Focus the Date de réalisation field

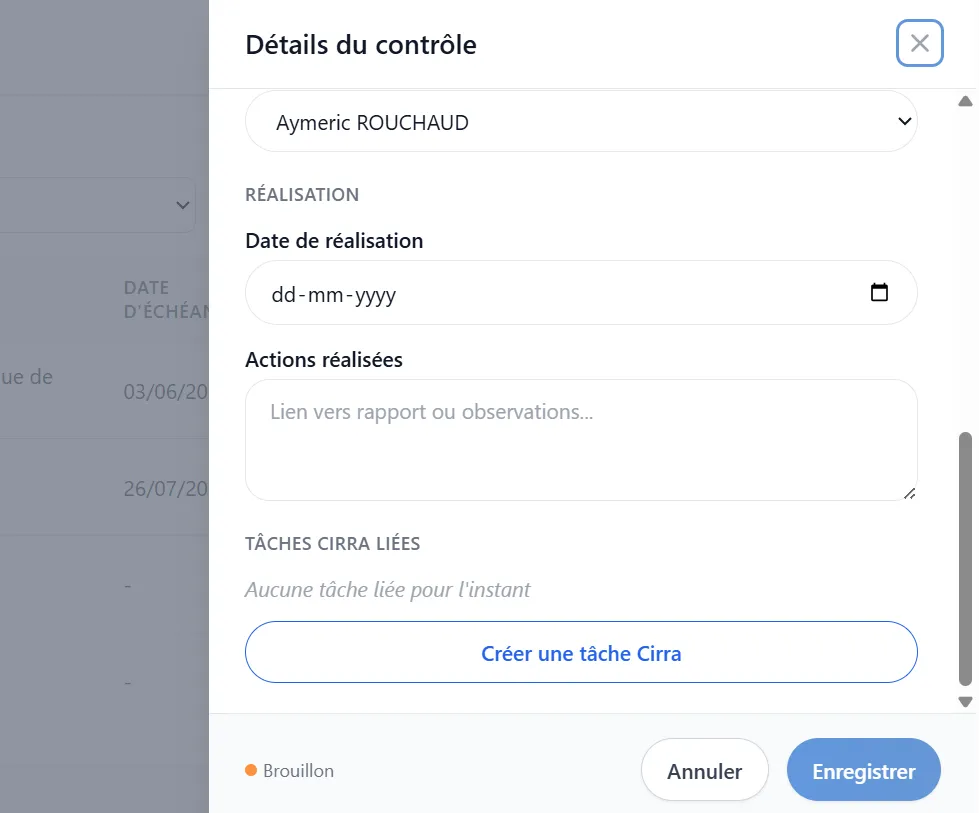pos(581,293)
